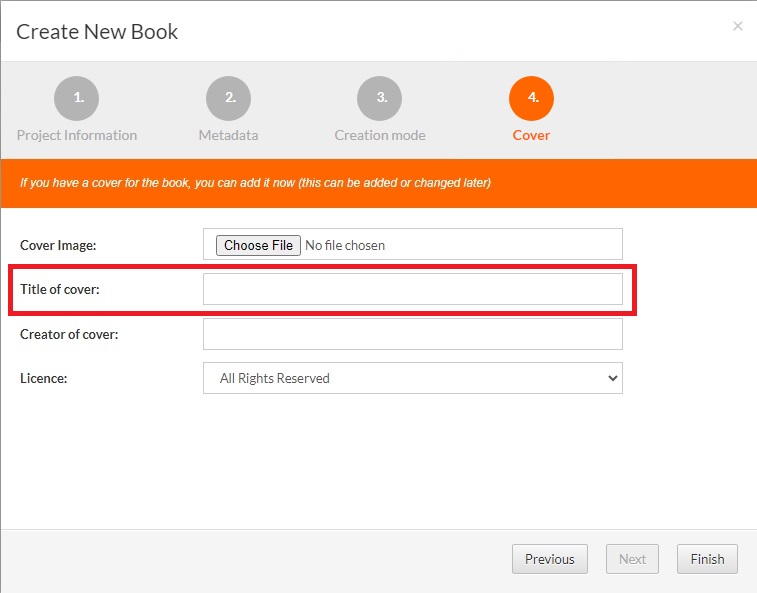Click the Licence dropdown chevron arrow
757x593 pixels.
(612, 378)
